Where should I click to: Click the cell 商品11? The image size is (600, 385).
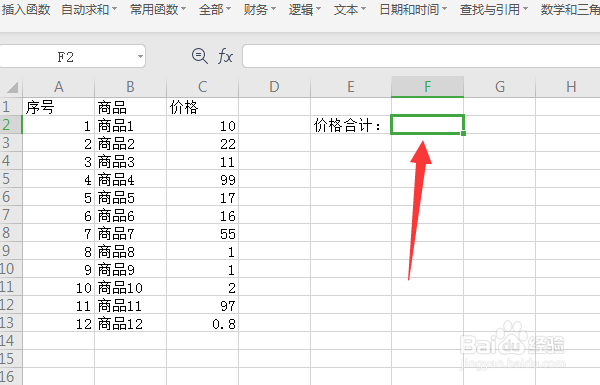130,305
